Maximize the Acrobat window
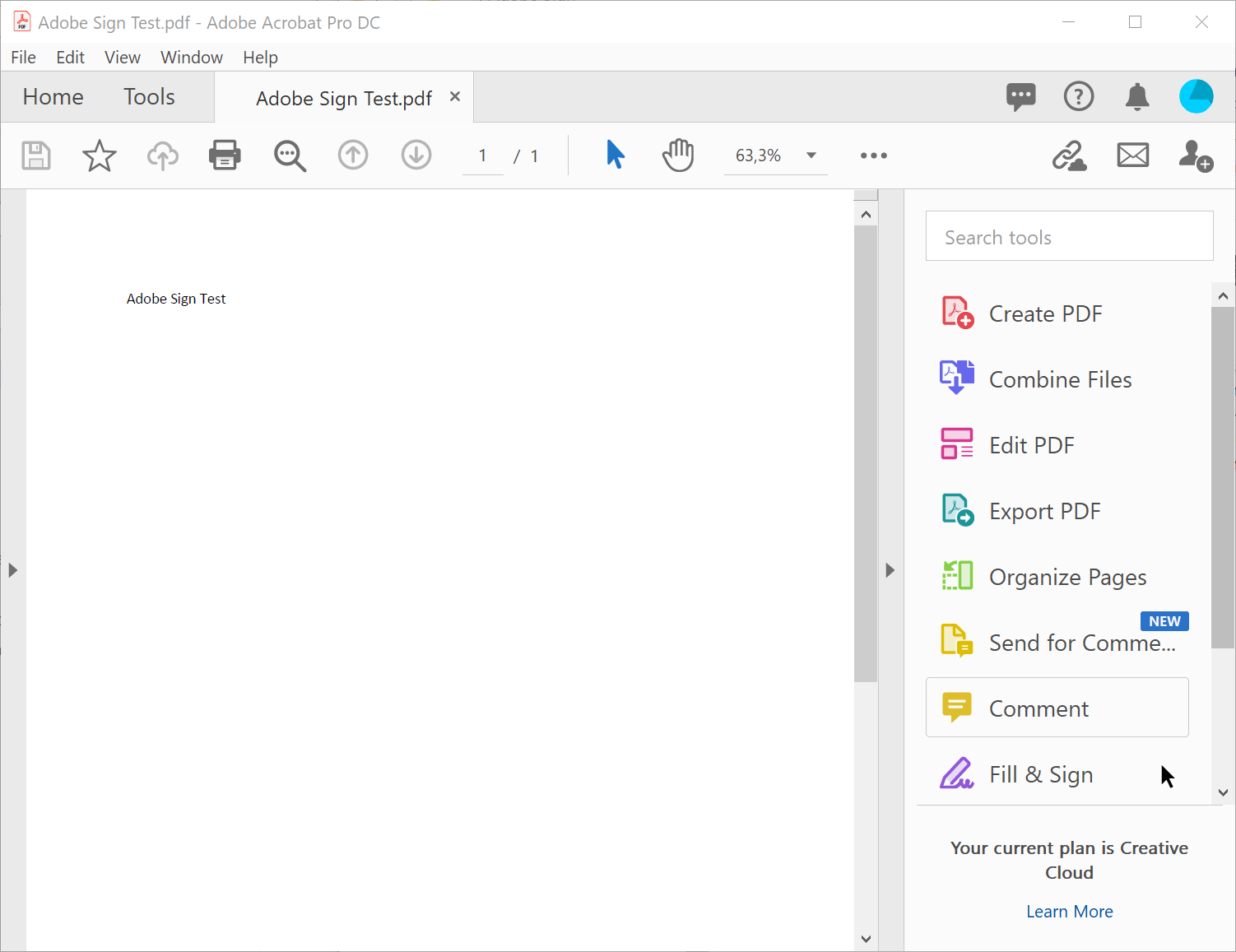Image resolution: width=1236 pixels, height=952 pixels. [x=1136, y=22]
